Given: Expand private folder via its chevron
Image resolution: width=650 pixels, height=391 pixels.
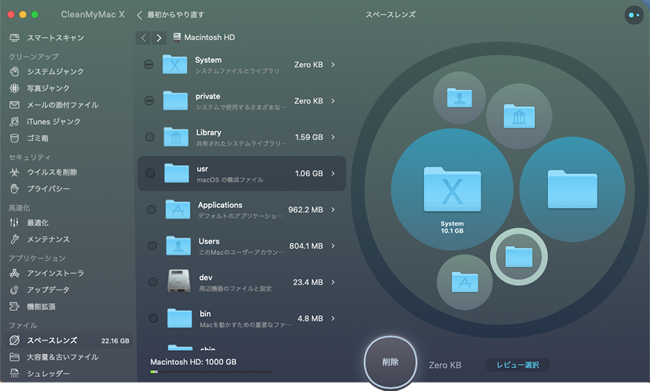Looking at the screenshot, I should (333, 101).
